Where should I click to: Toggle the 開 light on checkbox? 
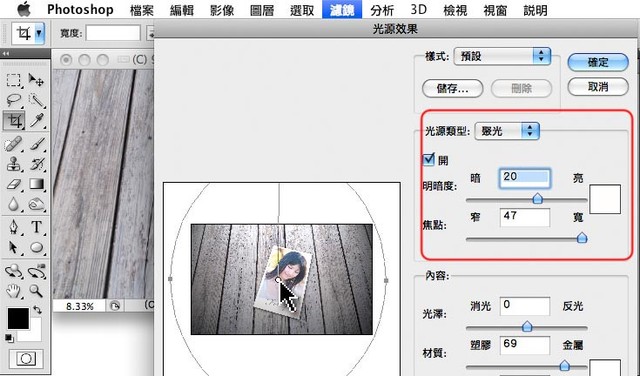click(429, 159)
